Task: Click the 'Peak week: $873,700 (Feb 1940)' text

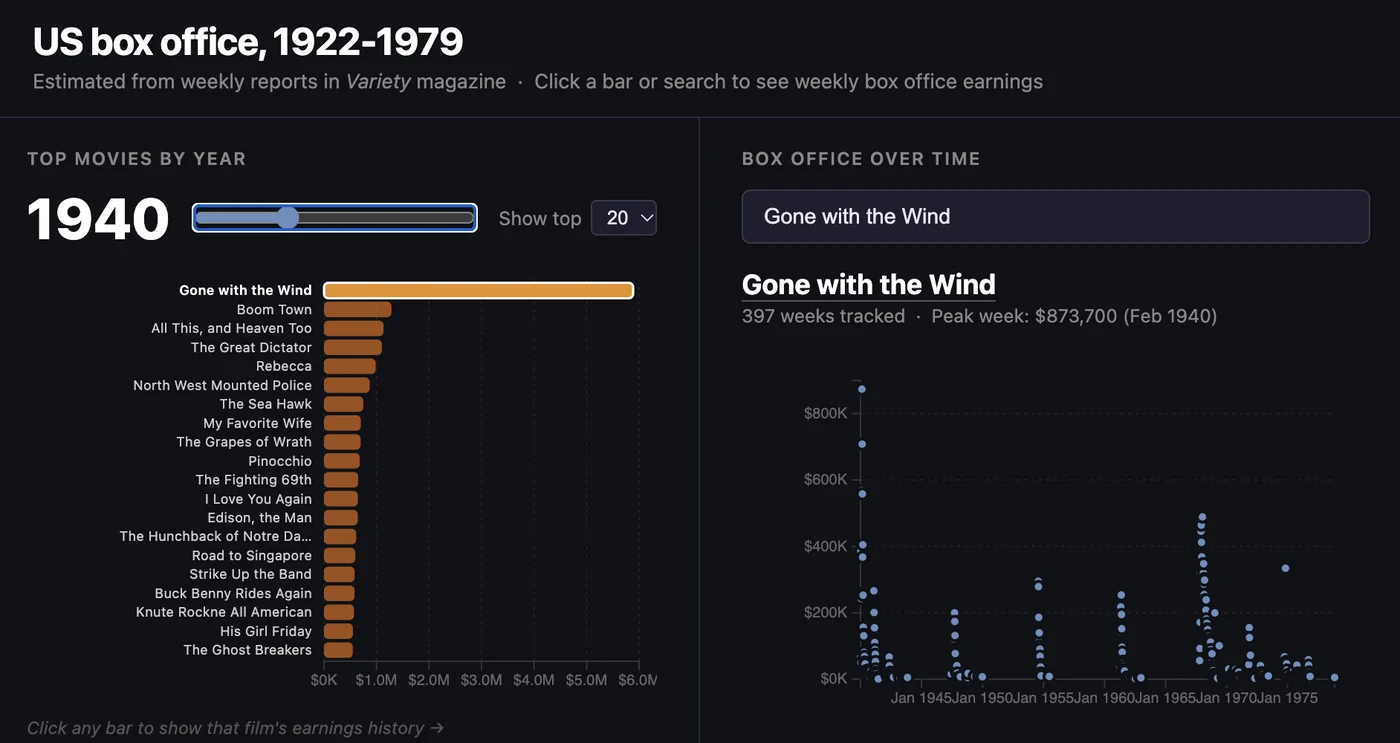Action: click(1074, 316)
